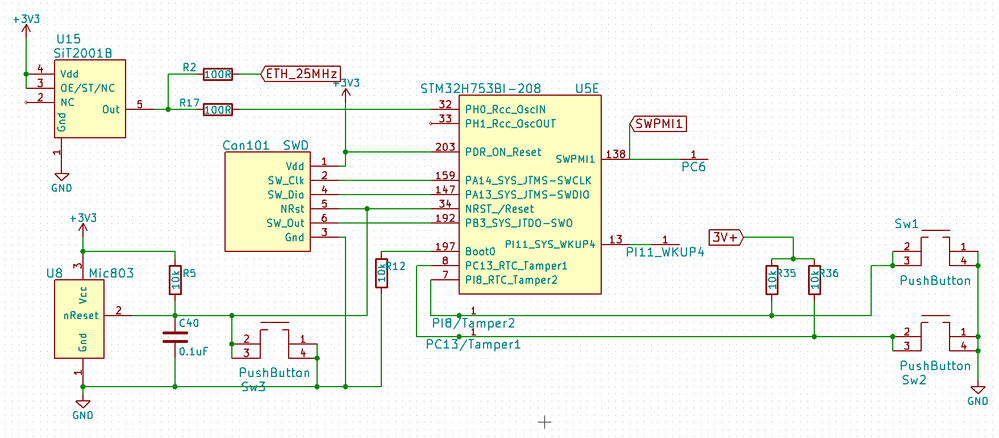The height and width of the screenshot is (438, 999).
Task: Click the 0.1uF value of C40
Action: coord(193,351)
